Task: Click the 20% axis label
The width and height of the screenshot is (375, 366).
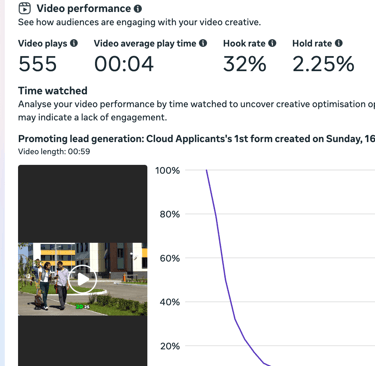Action: click(170, 346)
